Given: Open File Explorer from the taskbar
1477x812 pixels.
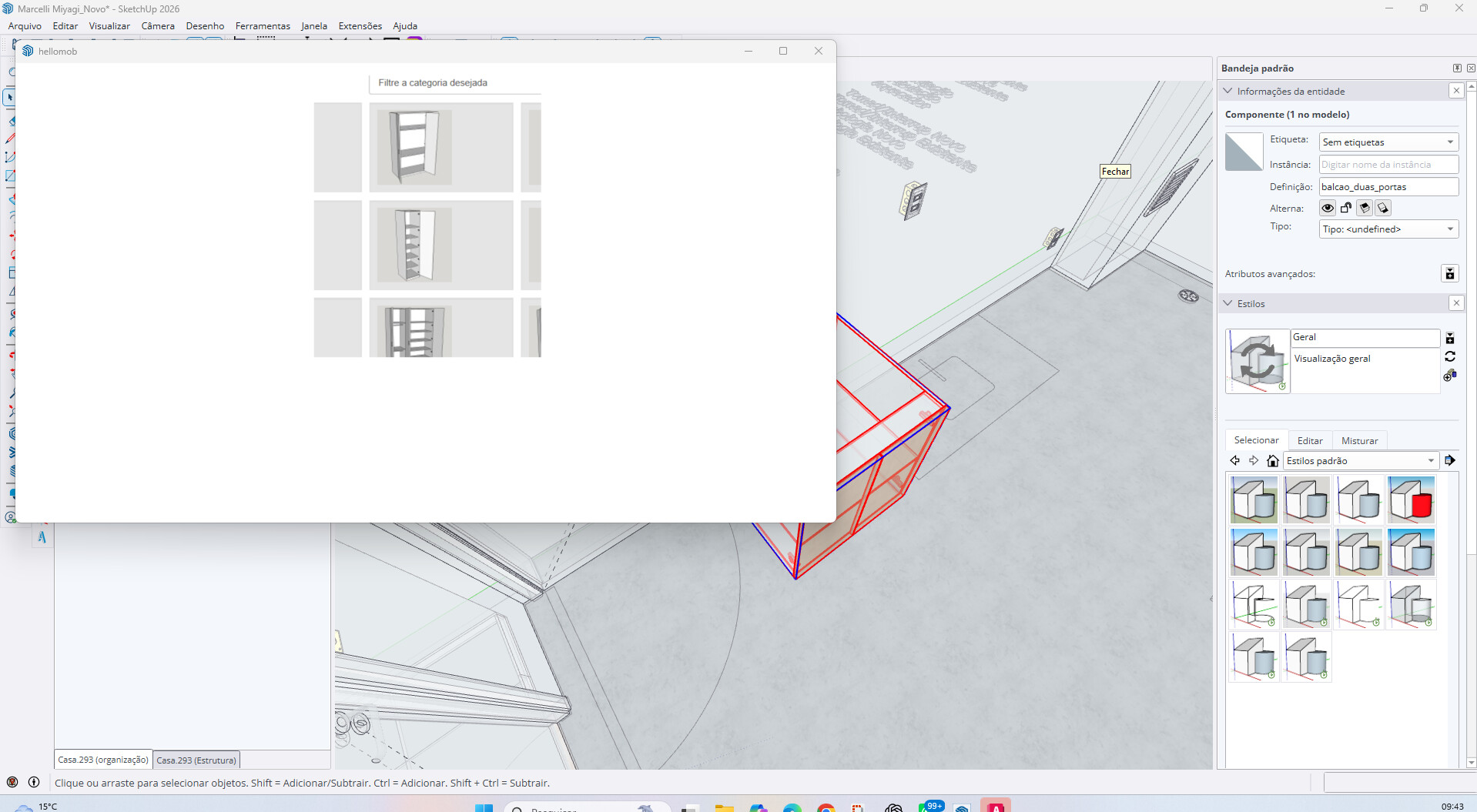Looking at the screenshot, I should point(724,807).
